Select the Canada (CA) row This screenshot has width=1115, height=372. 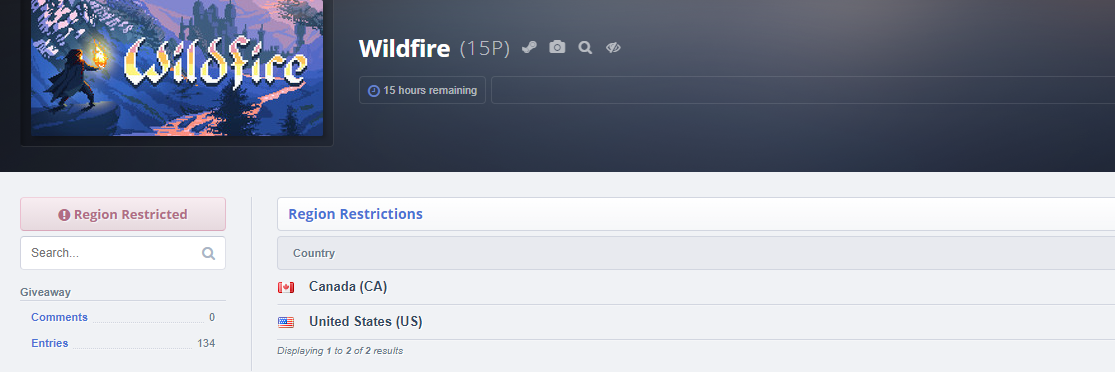pos(696,287)
